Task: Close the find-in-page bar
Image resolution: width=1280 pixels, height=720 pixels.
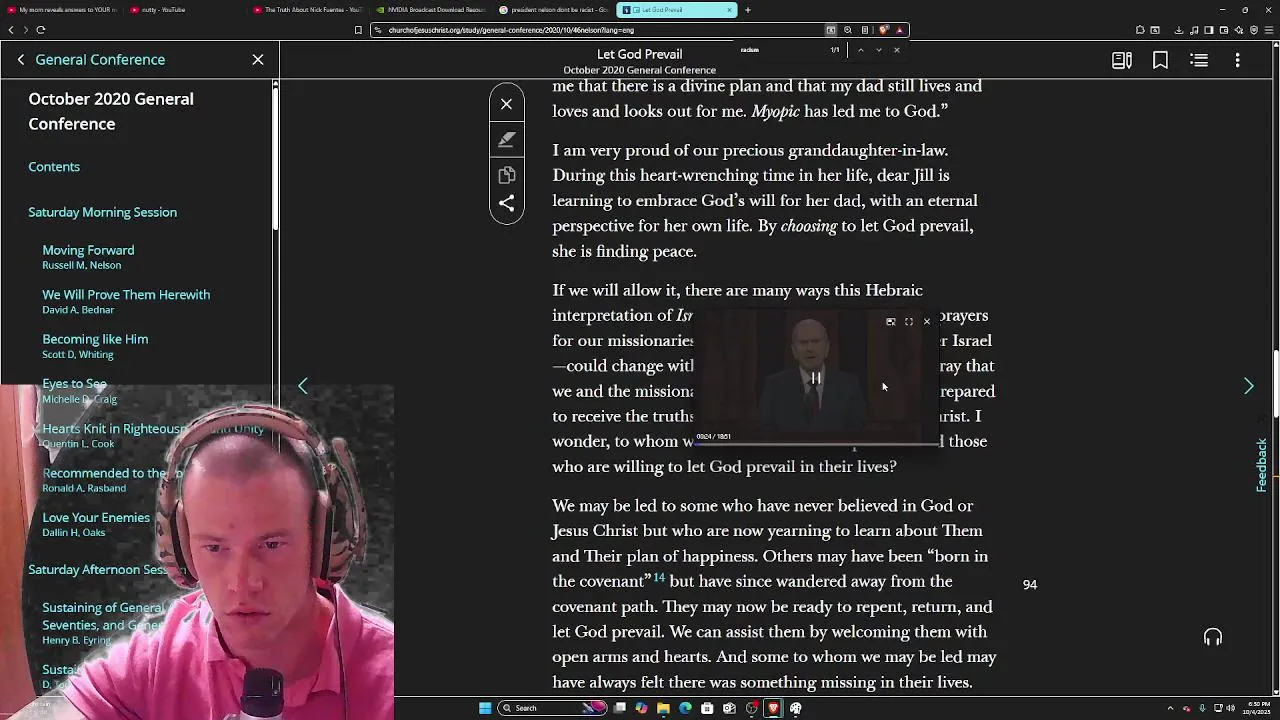Action: tap(896, 50)
